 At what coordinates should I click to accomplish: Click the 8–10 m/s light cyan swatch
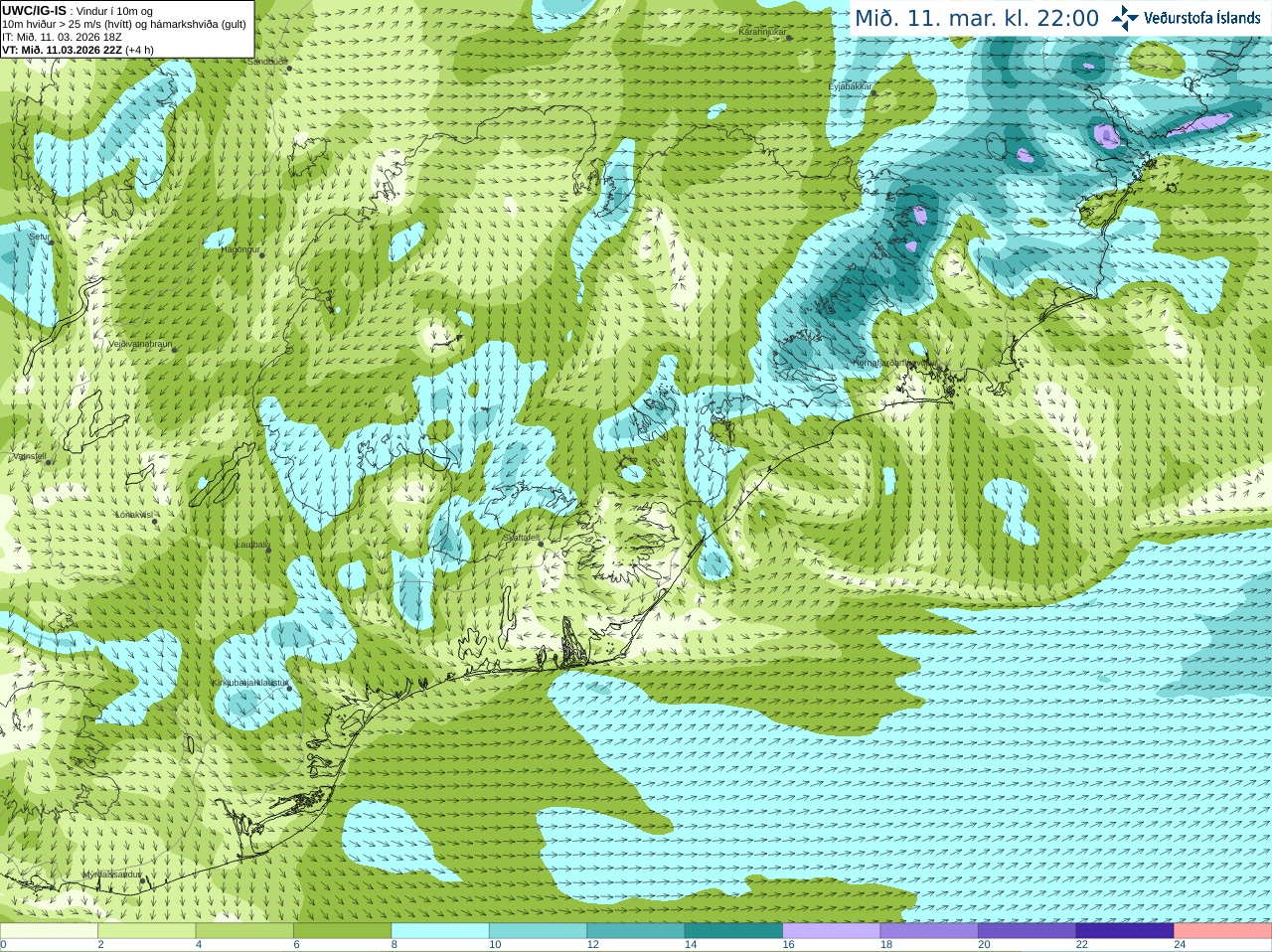tap(440, 931)
